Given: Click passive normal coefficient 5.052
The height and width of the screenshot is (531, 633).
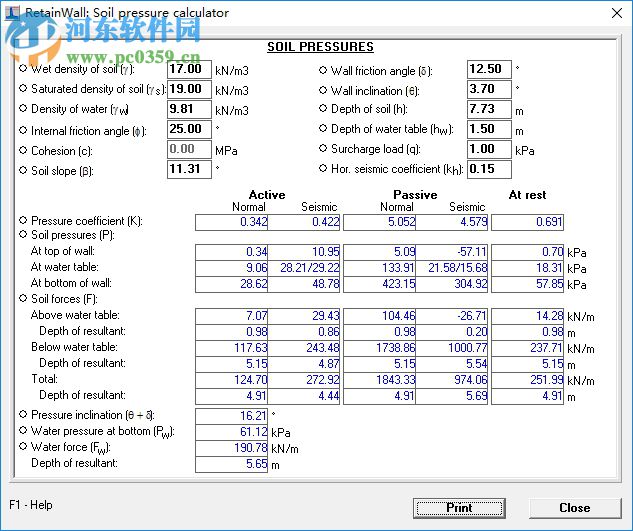Looking at the screenshot, I should click(380, 222).
